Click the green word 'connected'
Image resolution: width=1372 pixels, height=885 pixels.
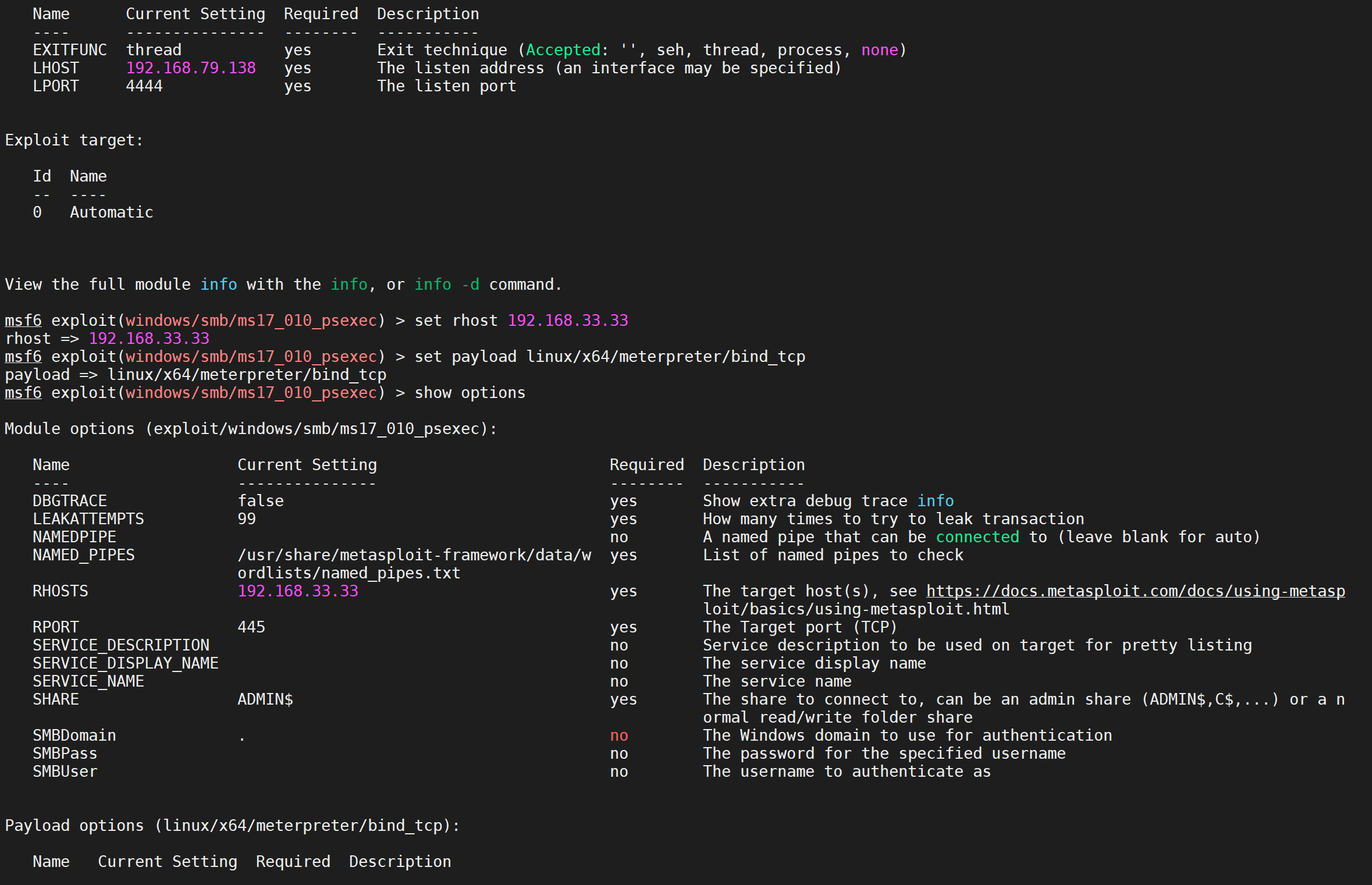click(977, 537)
